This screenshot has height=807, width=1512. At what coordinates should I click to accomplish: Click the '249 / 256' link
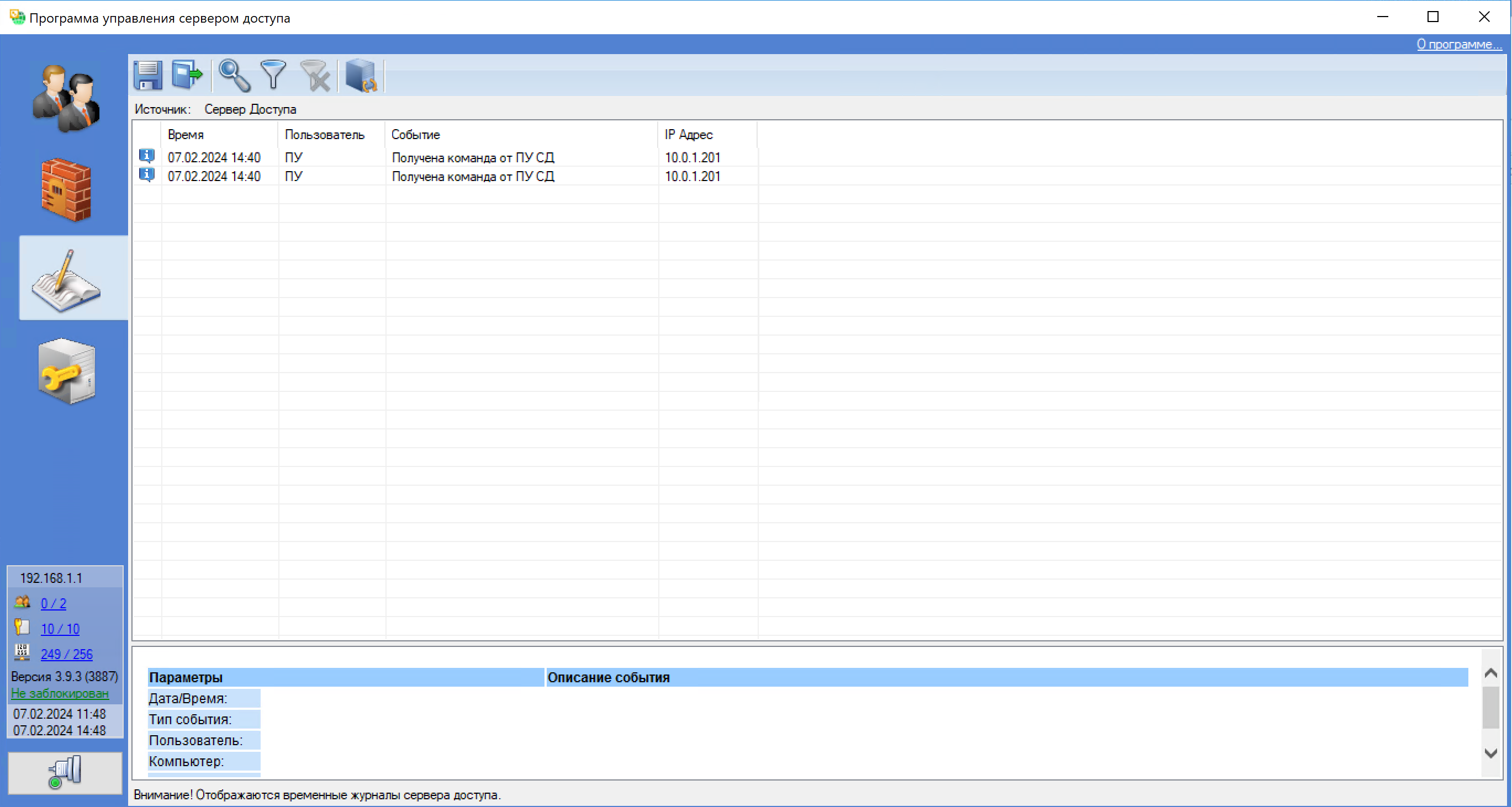click(x=66, y=654)
